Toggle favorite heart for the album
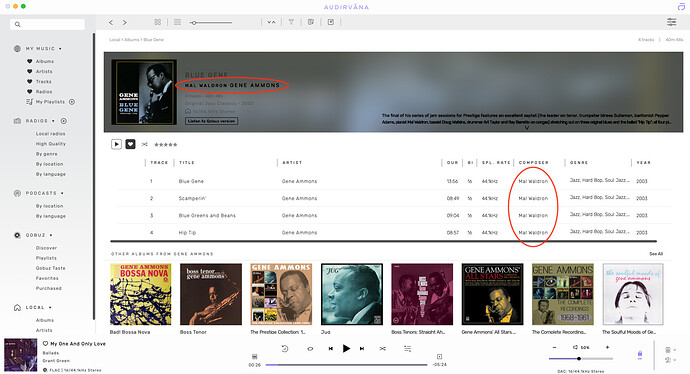The image size is (690, 374). [130, 144]
